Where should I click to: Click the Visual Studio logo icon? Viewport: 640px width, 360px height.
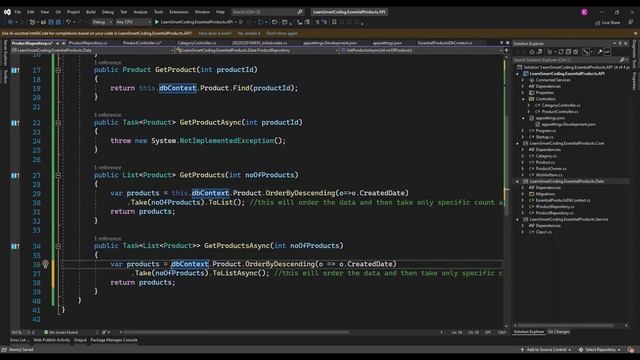[x=7, y=12]
